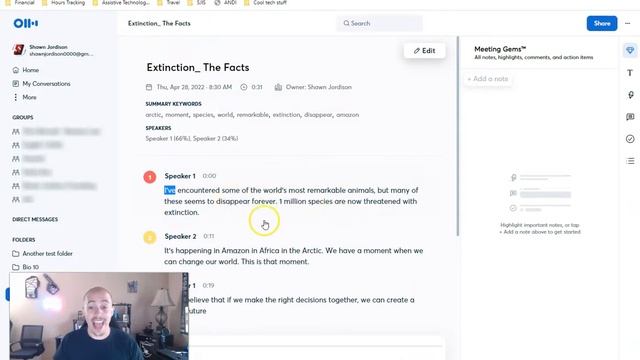The image size is (640, 360).
Task: Click the highlighted word 'I've'
Action: (x=170, y=190)
